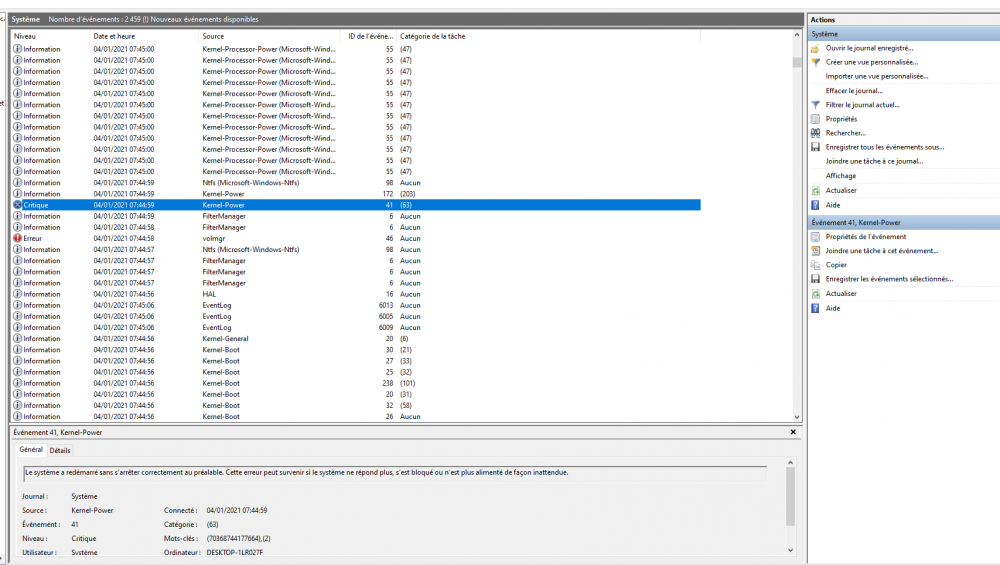Click the Mots-clés value (70368744177664),(2)
Screen dimensions: 1000x565
[239, 539]
